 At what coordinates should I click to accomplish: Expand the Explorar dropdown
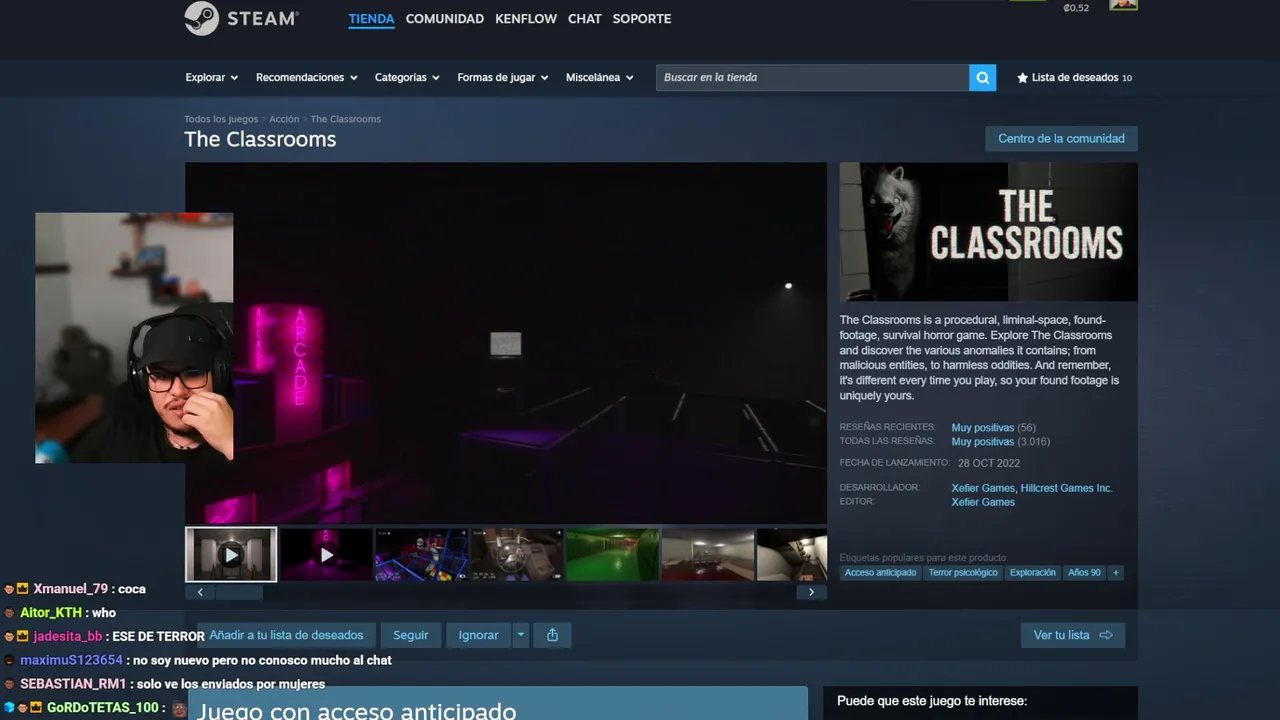tap(211, 77)
